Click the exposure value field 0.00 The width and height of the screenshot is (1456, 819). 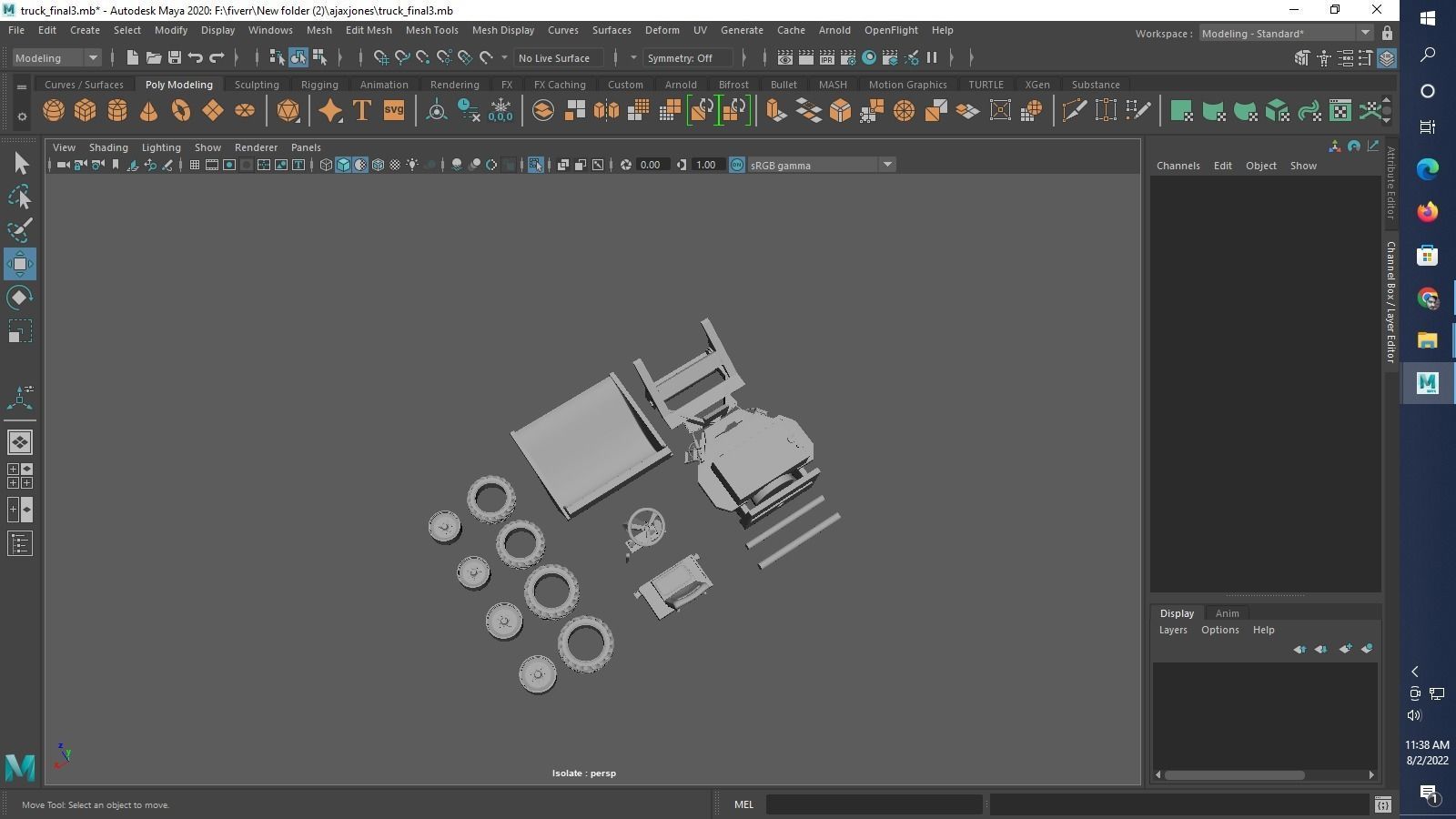(651, 165)
